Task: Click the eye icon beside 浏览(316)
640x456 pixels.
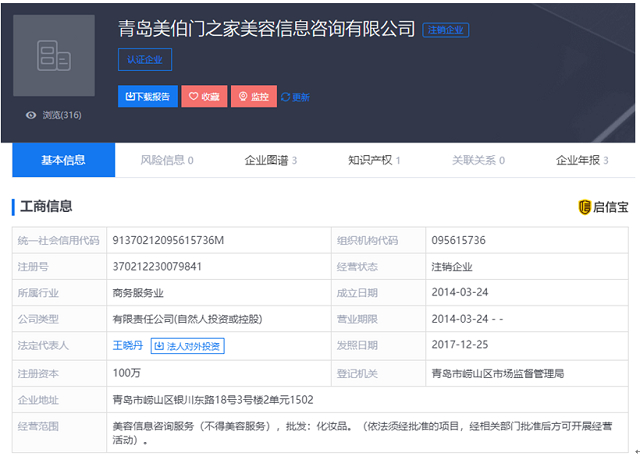Action: pyautogui.click(x=31, y=115)
